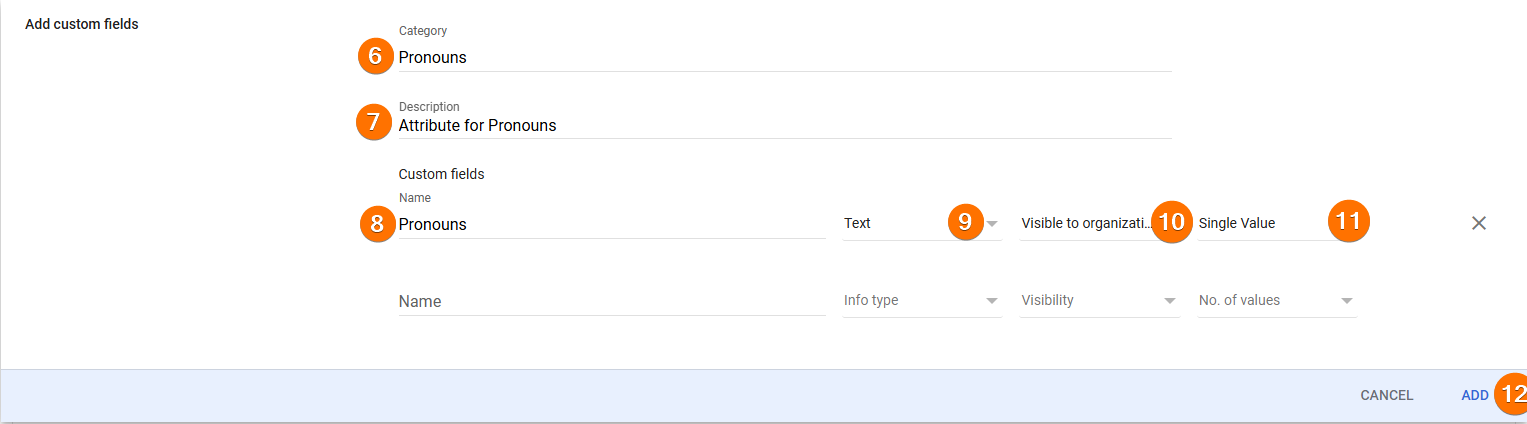Expand the No. of values dropdown

tap(1277, 300)
